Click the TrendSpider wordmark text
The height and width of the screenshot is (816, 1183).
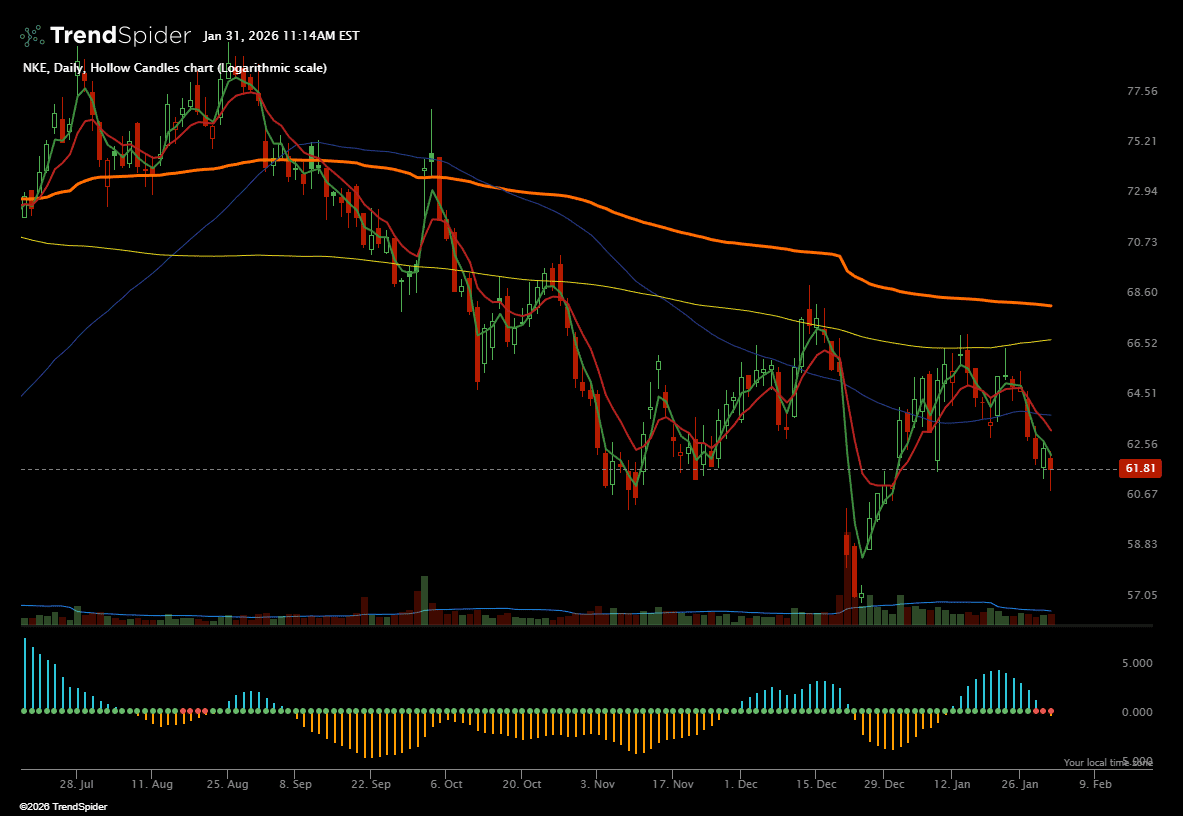coord(119,36)
